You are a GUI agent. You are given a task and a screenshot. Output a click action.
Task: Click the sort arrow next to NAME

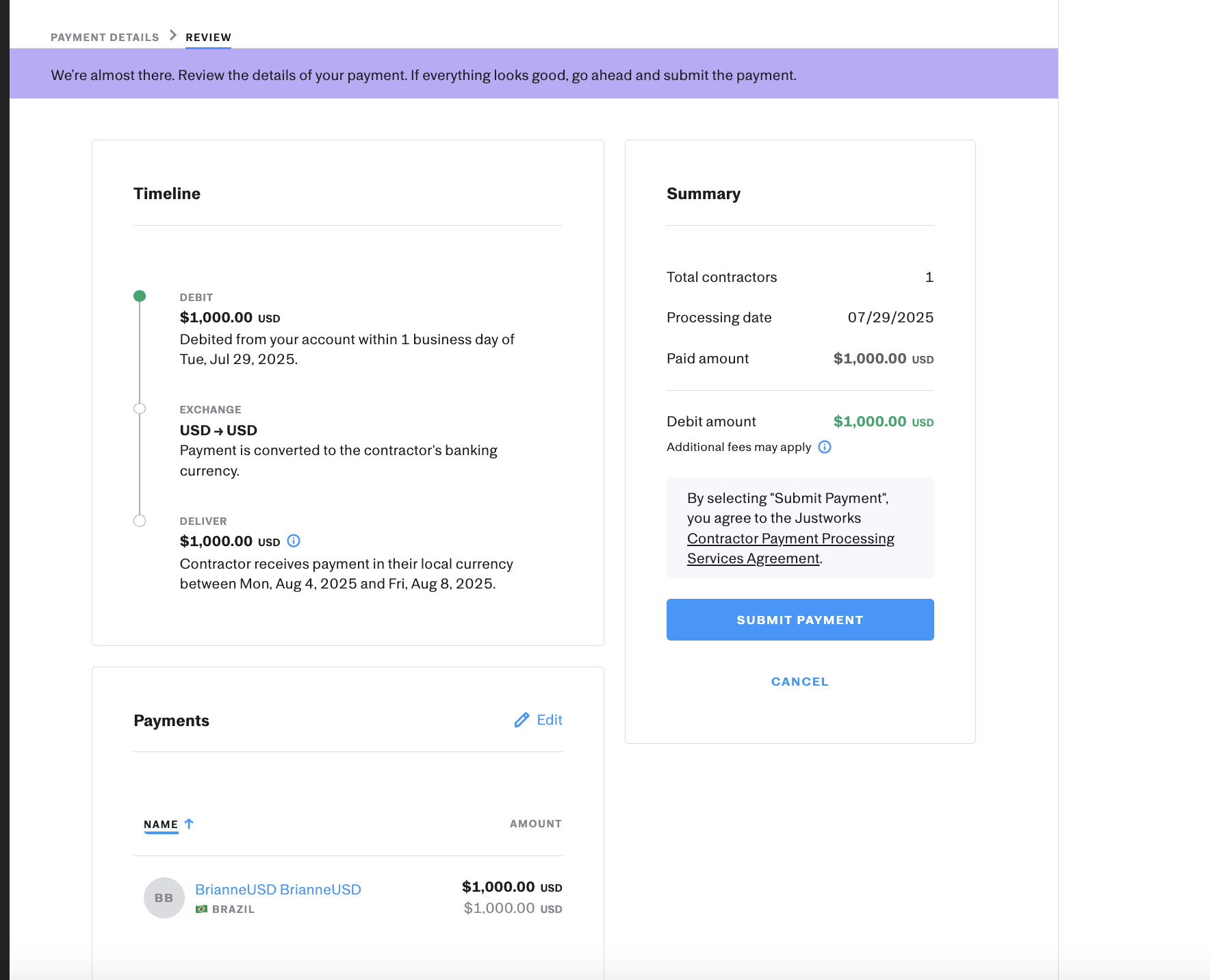[x=190, y=824]
